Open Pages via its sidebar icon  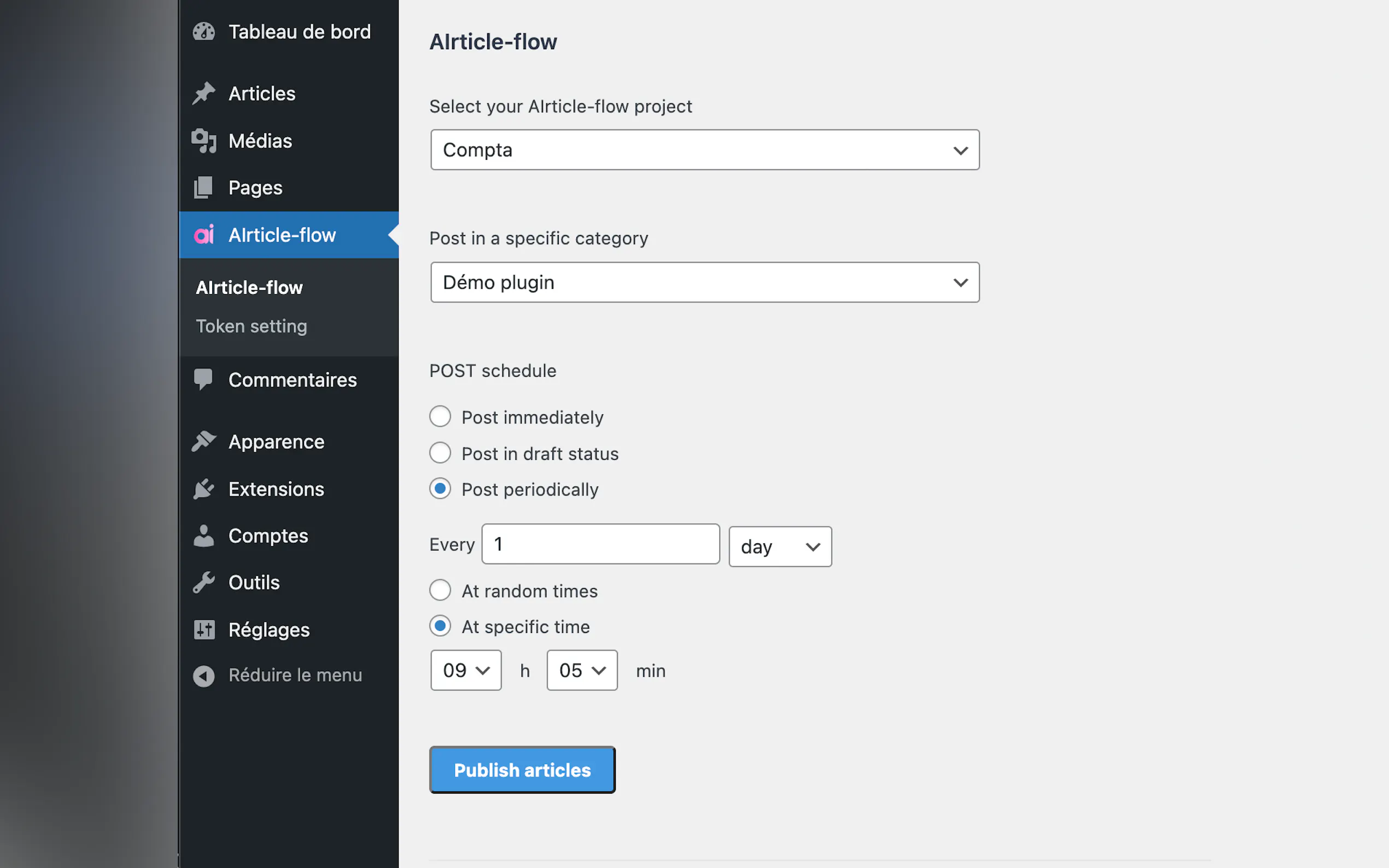click(x=205, y=187)
